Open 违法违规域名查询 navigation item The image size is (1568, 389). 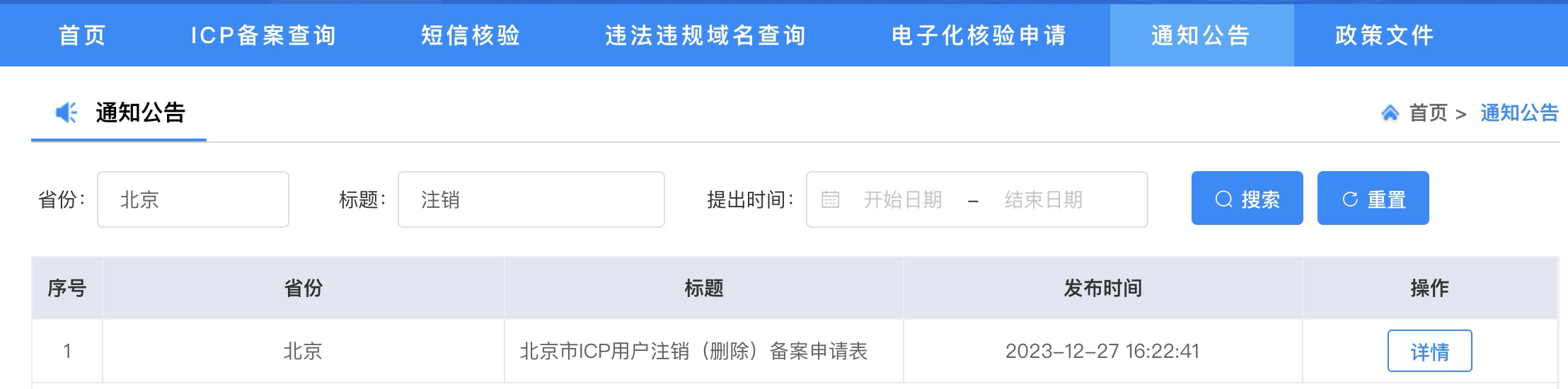pos(705,35)
